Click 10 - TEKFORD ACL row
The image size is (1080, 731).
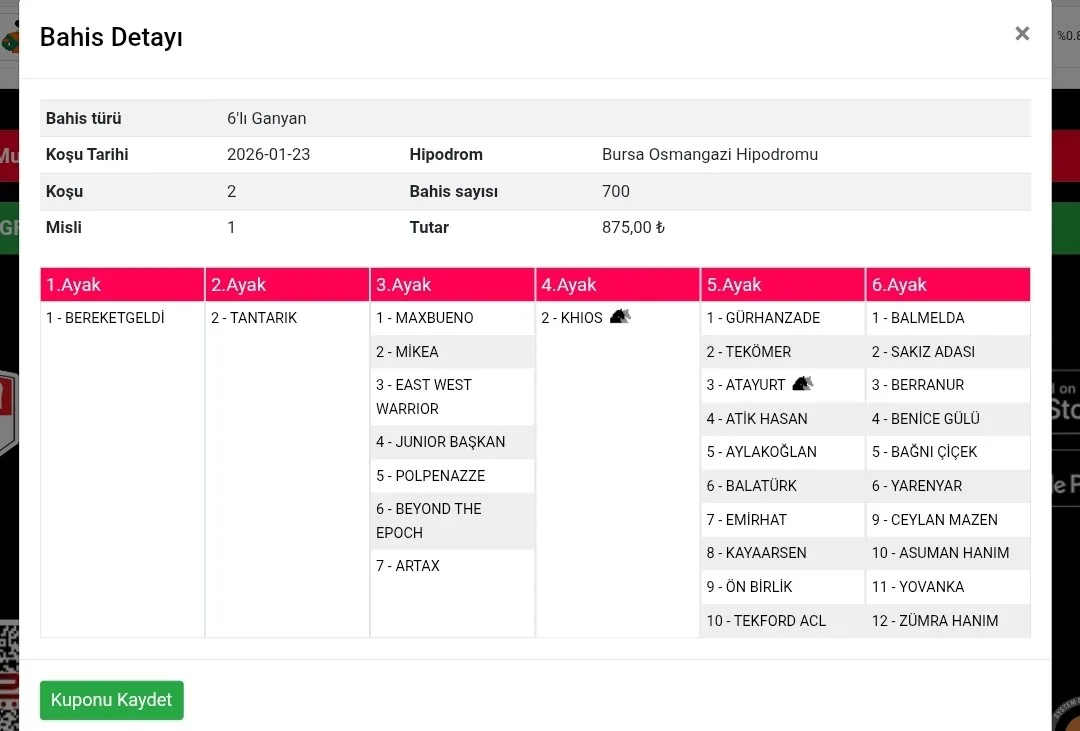766,621
